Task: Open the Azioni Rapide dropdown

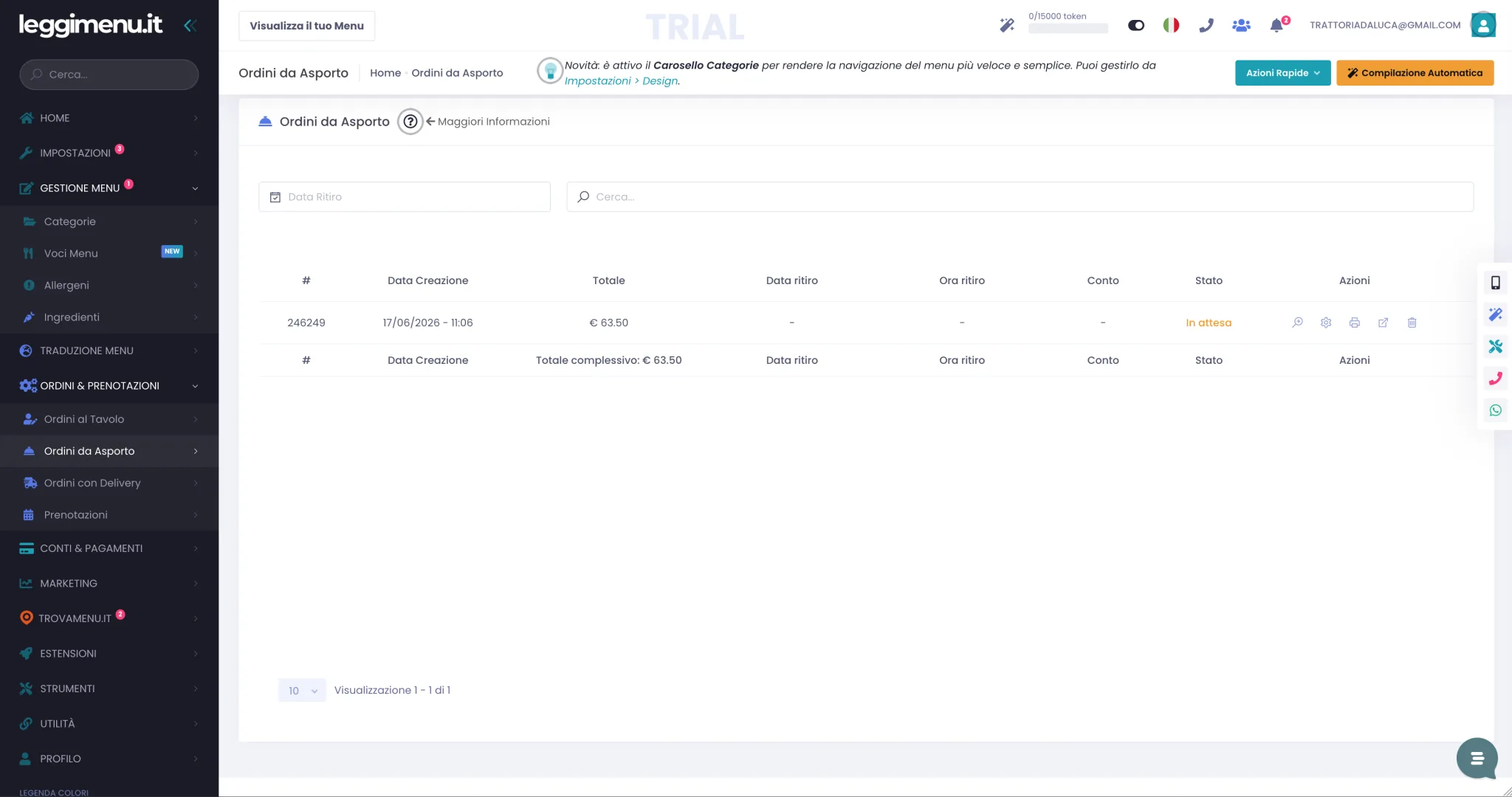Action: pos(1282,72)
